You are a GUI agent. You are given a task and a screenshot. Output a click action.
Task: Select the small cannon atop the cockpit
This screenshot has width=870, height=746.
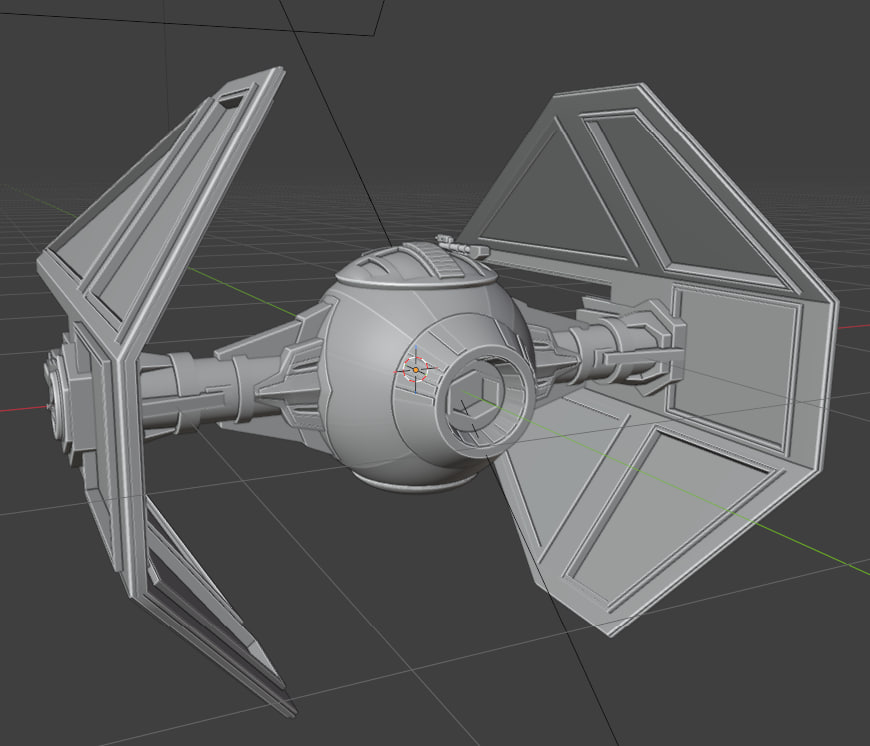tap(462, 246)
